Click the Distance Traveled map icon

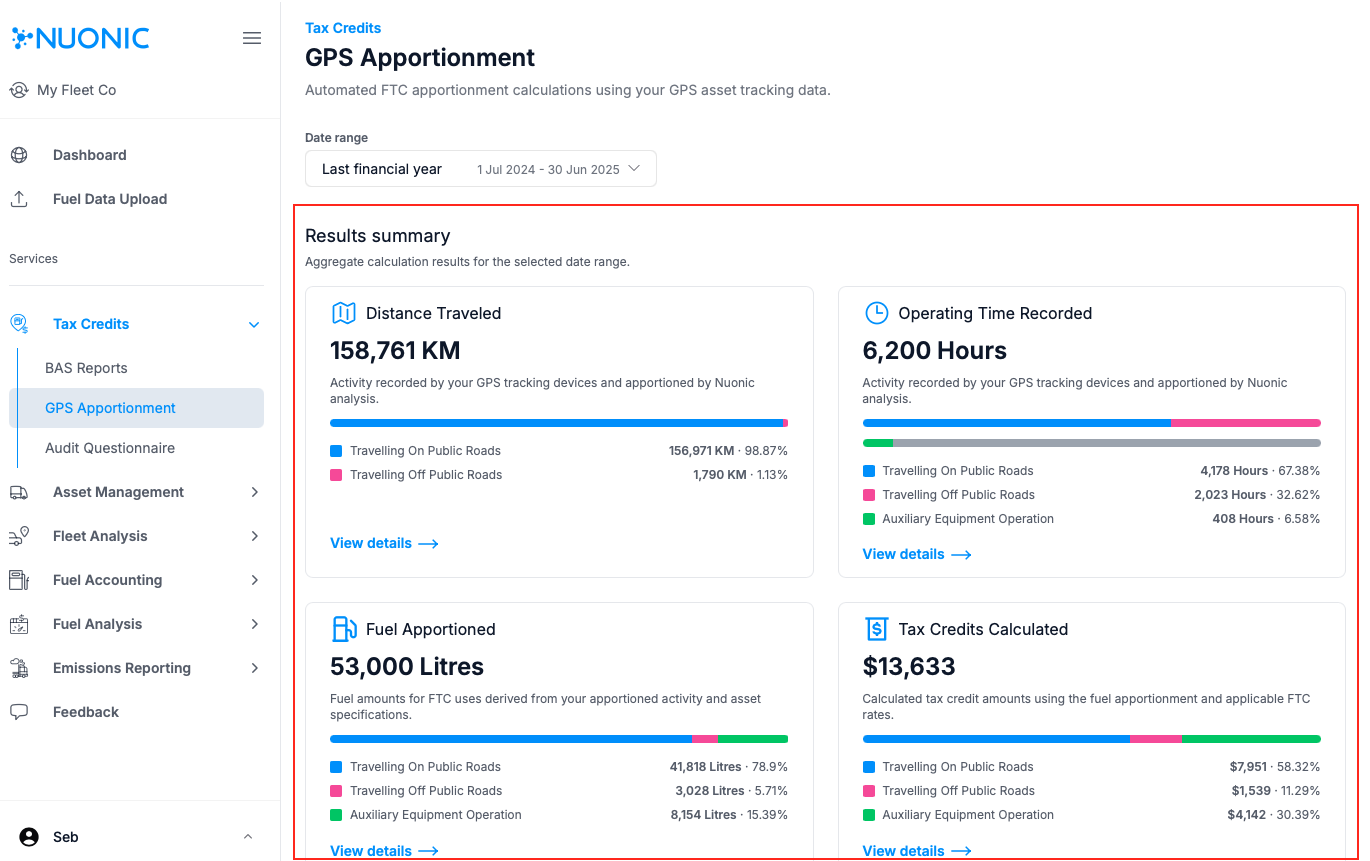[x=343, y=313]
